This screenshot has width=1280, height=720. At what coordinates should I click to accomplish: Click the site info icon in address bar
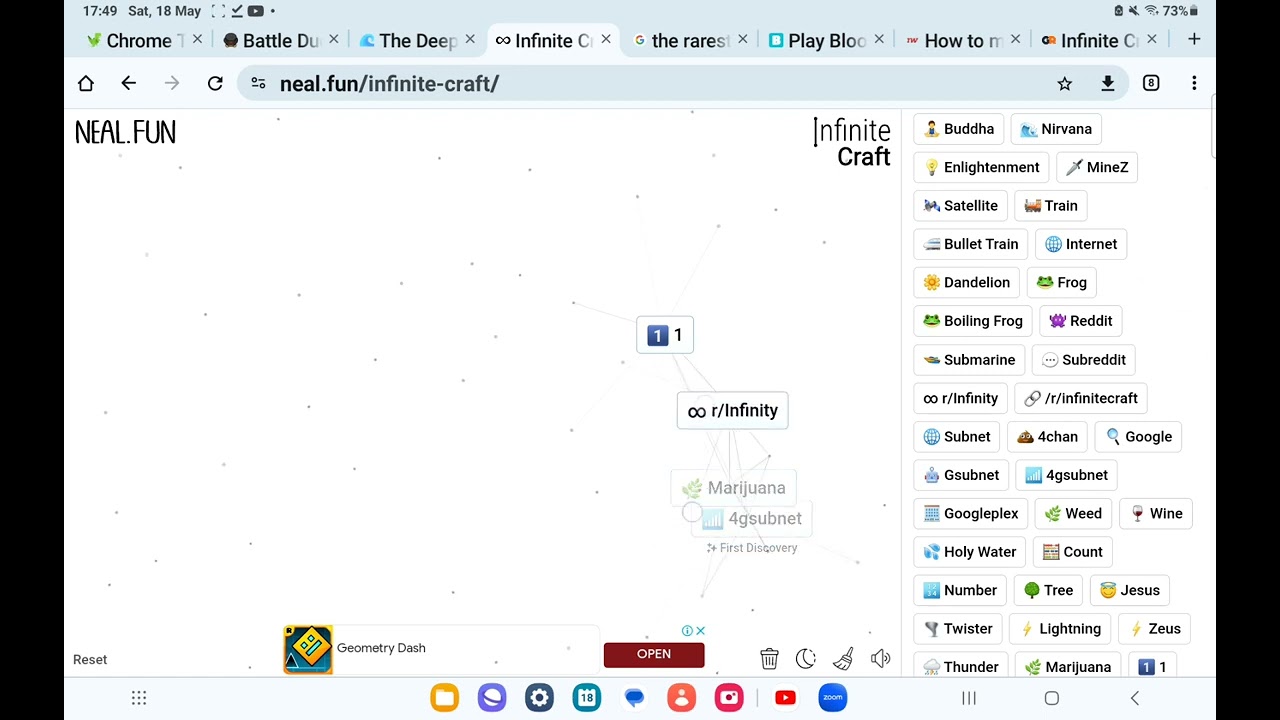tap(259, 83)
